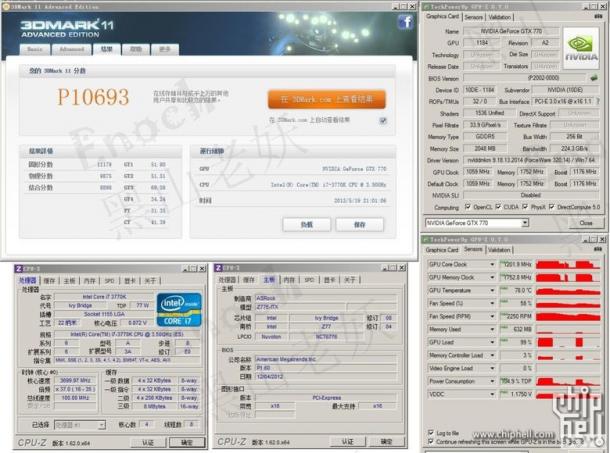Image resolution: width=610 pixels, height=453 pixels.
Task: Open the VDDC sensor dropdown
Action: (492, 394)
